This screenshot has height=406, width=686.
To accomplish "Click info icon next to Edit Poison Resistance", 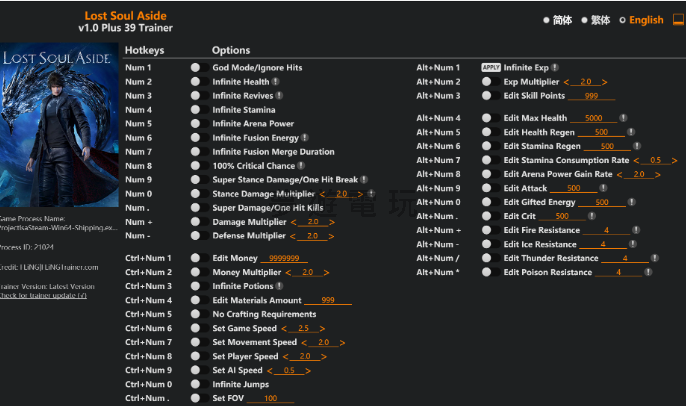I will pos(648,272).
